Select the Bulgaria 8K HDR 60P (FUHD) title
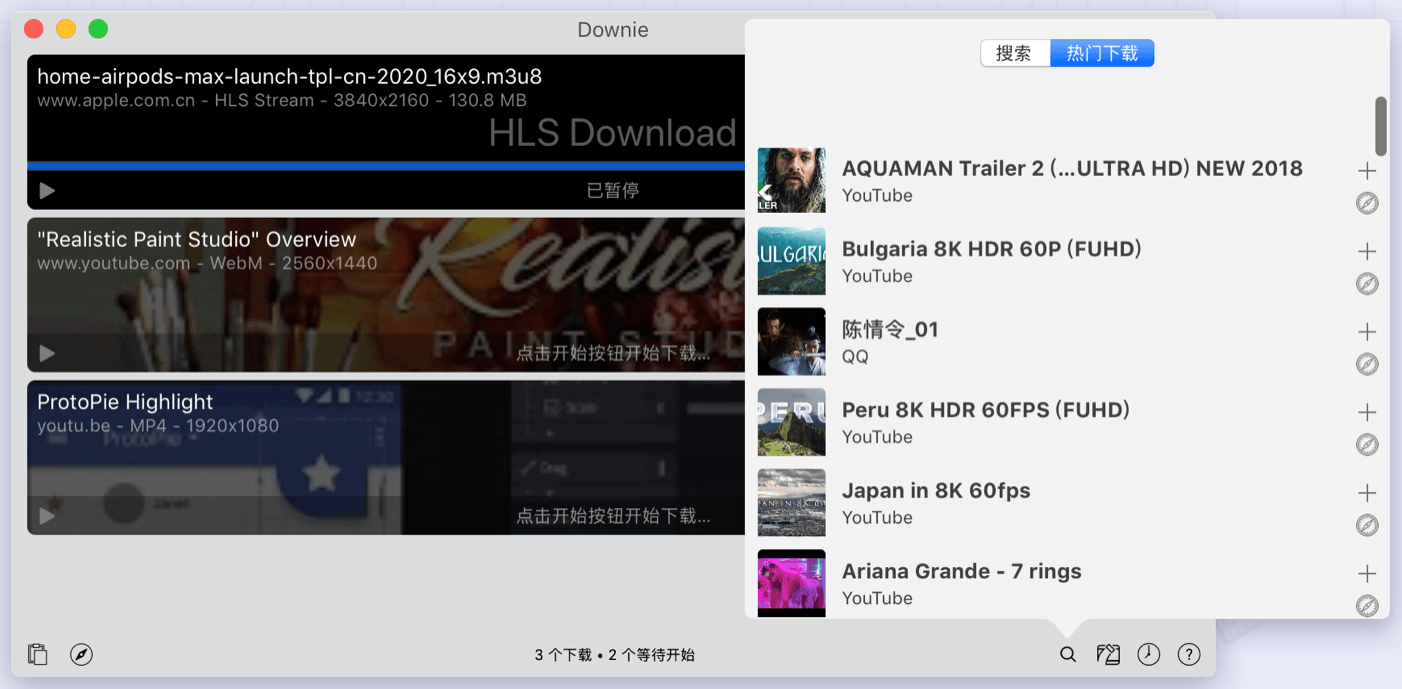Image resolution: width=1402 pixels, height=689 pixels. pyautogui.click(x=992, y=249)
